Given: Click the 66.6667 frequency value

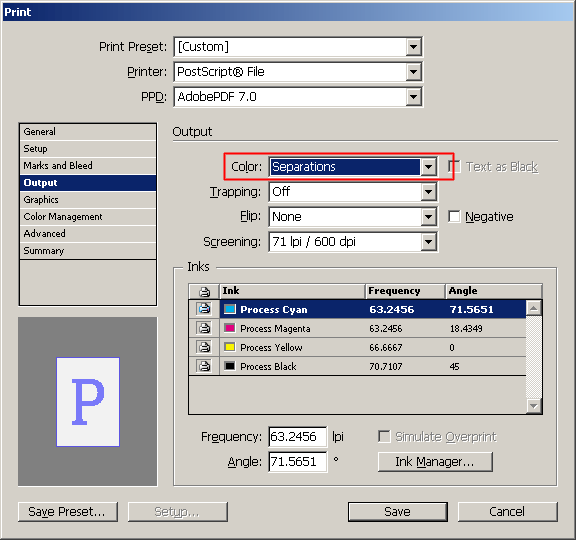Looking at the screenshot, I should [386, 347].
